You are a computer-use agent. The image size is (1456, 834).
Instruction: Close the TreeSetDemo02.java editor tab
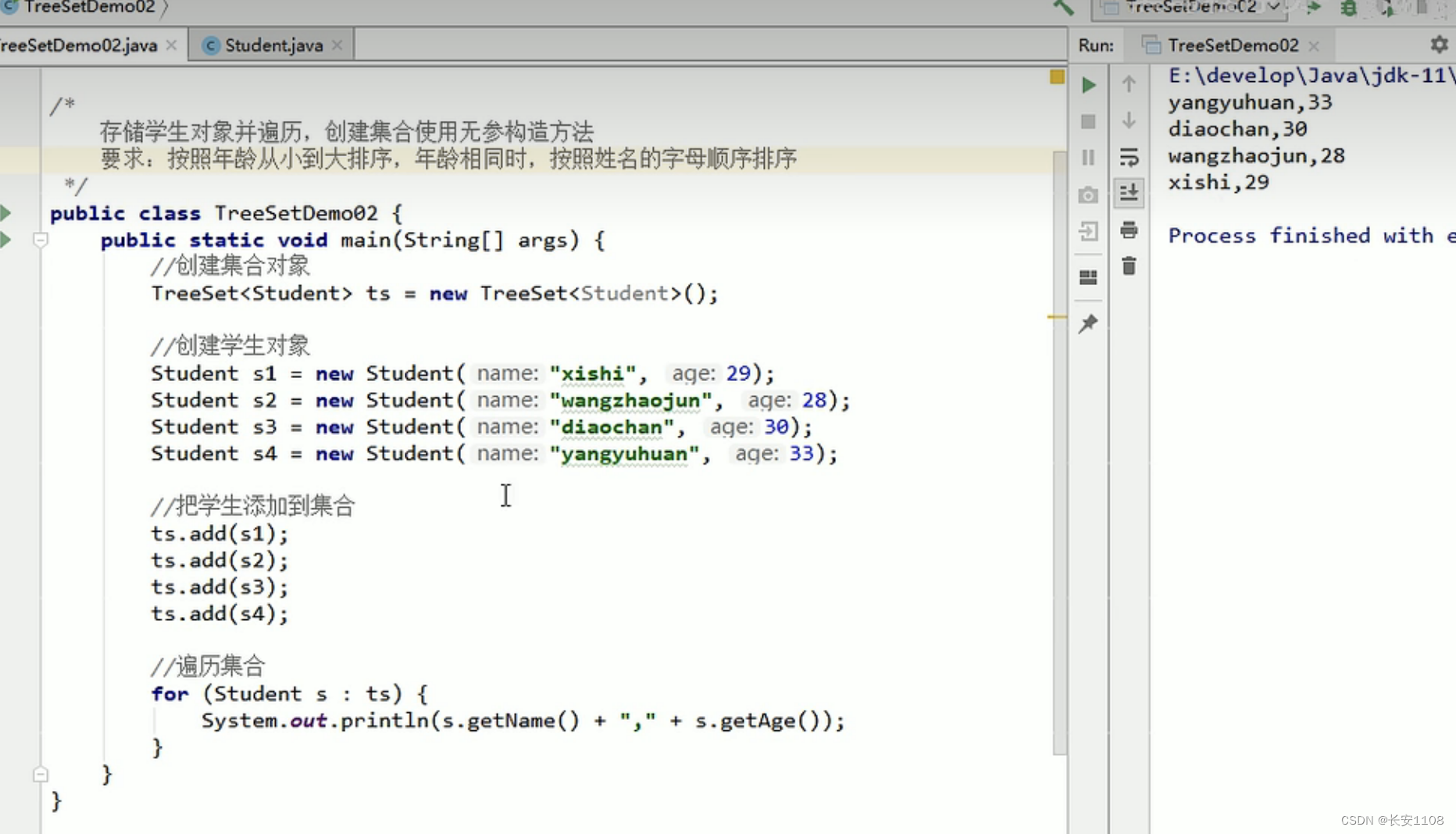pyautogui.click(x=172, y=45)
